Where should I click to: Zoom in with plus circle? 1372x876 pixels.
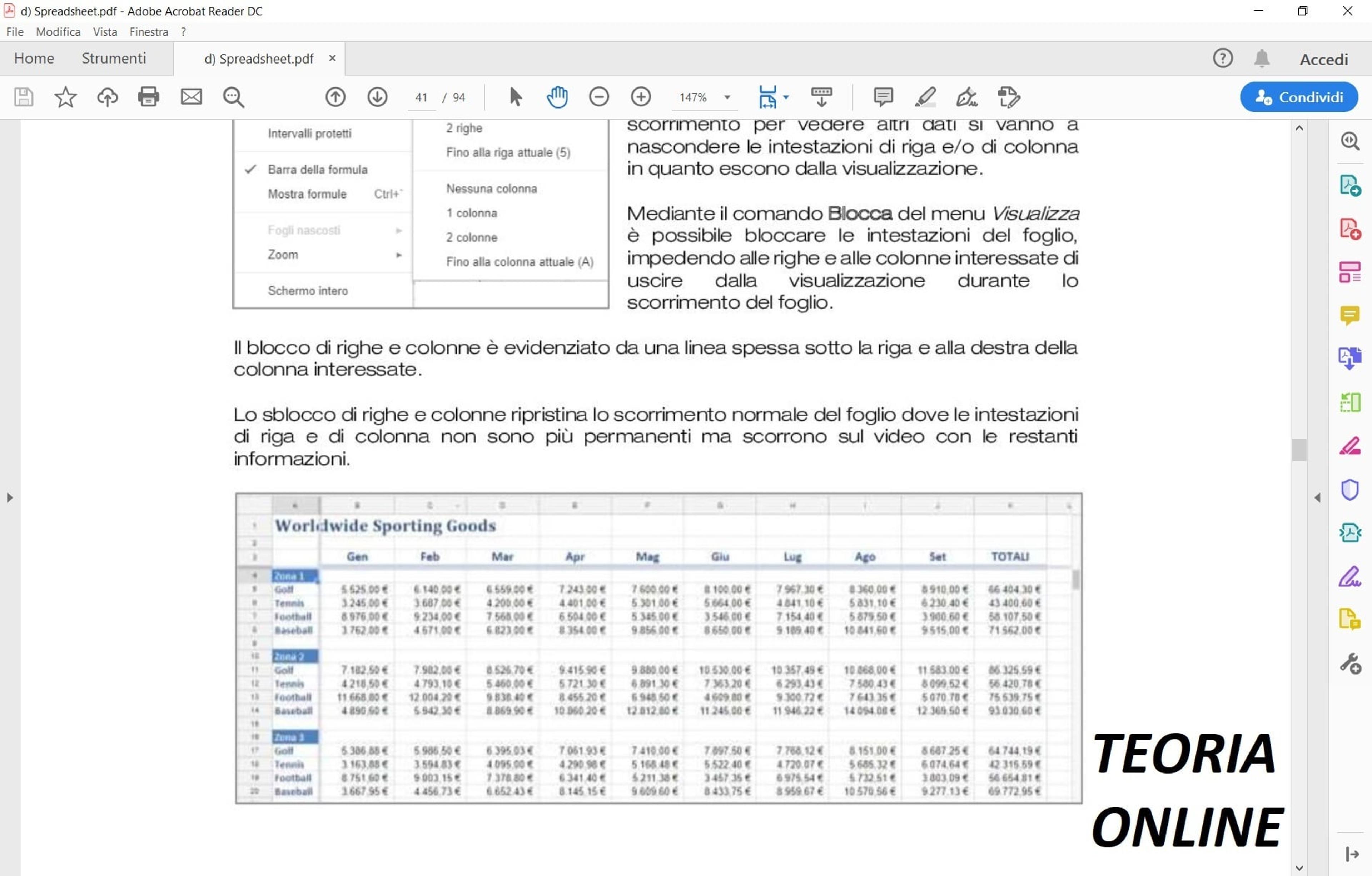pos(641,97)
